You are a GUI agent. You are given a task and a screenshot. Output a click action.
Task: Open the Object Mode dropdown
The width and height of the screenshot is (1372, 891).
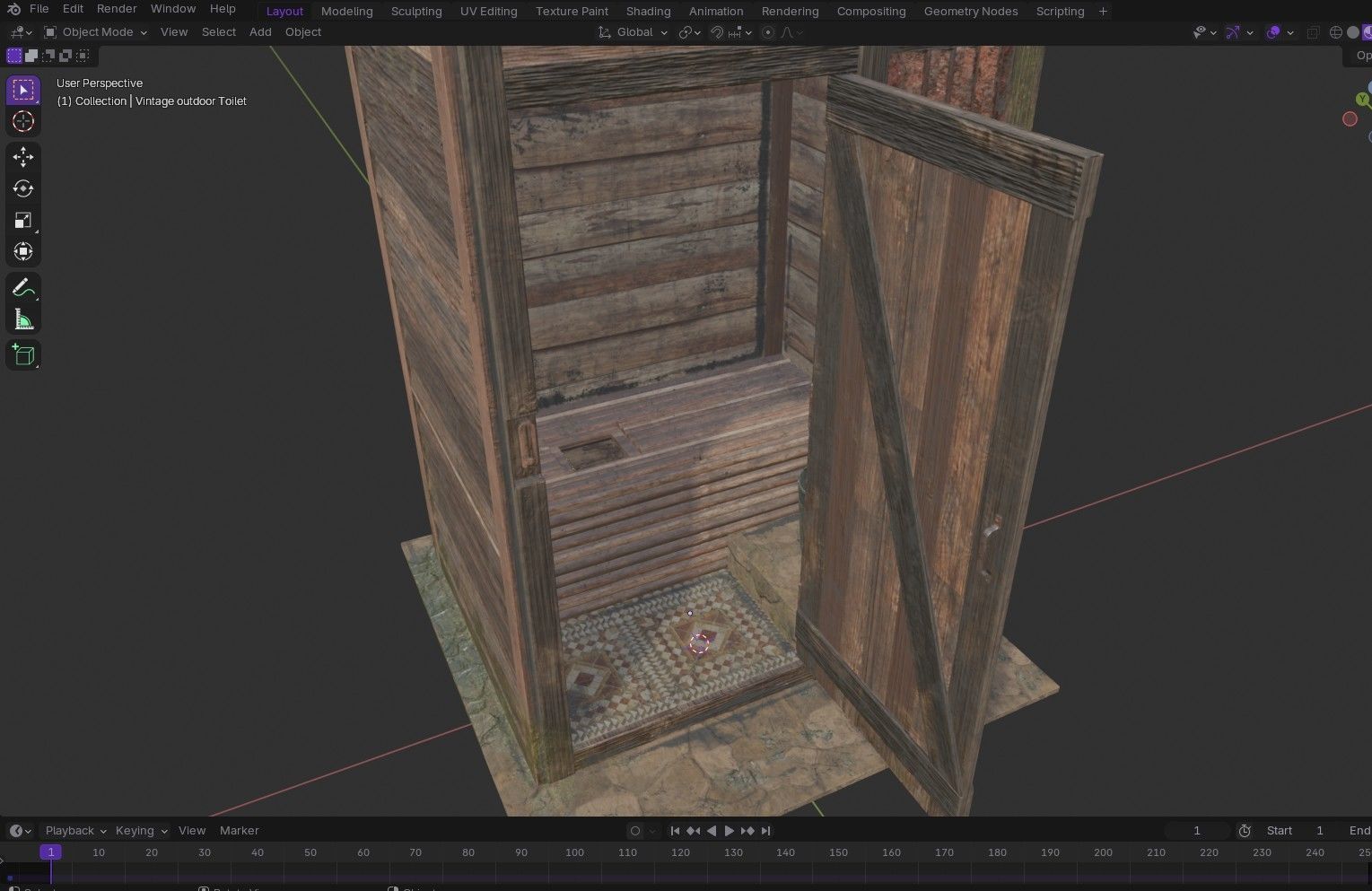(95, 32)
